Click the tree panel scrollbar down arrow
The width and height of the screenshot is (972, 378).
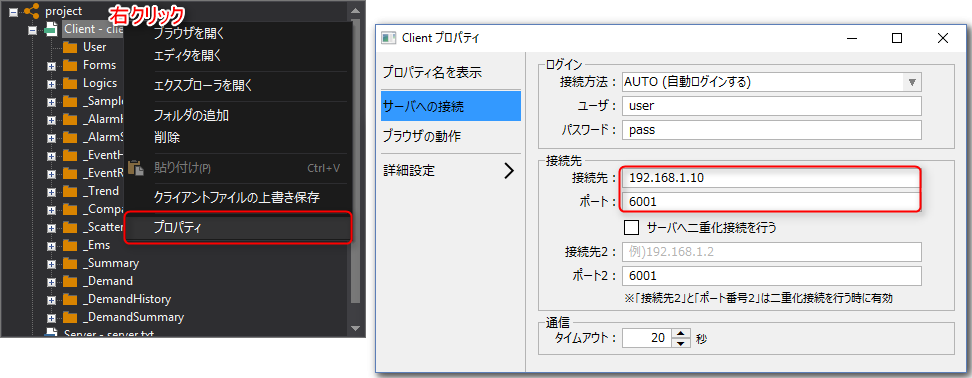(356, 327)
